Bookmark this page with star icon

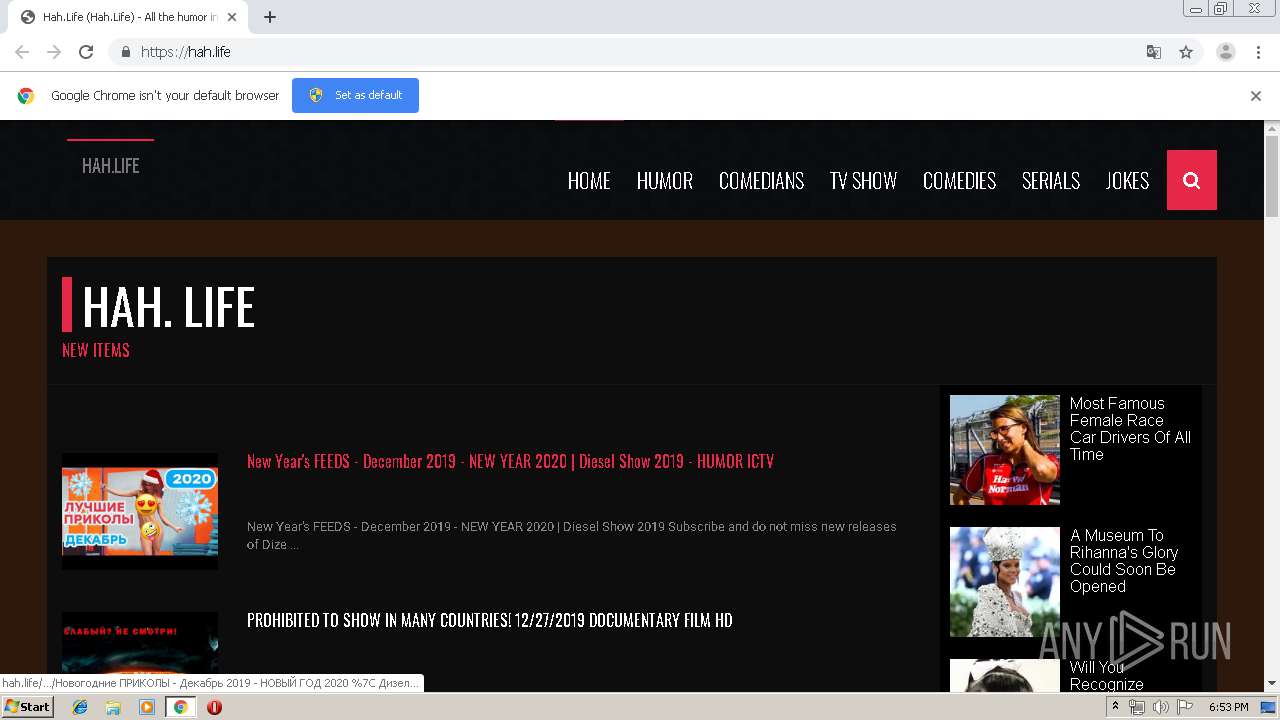pos(1186,52)
